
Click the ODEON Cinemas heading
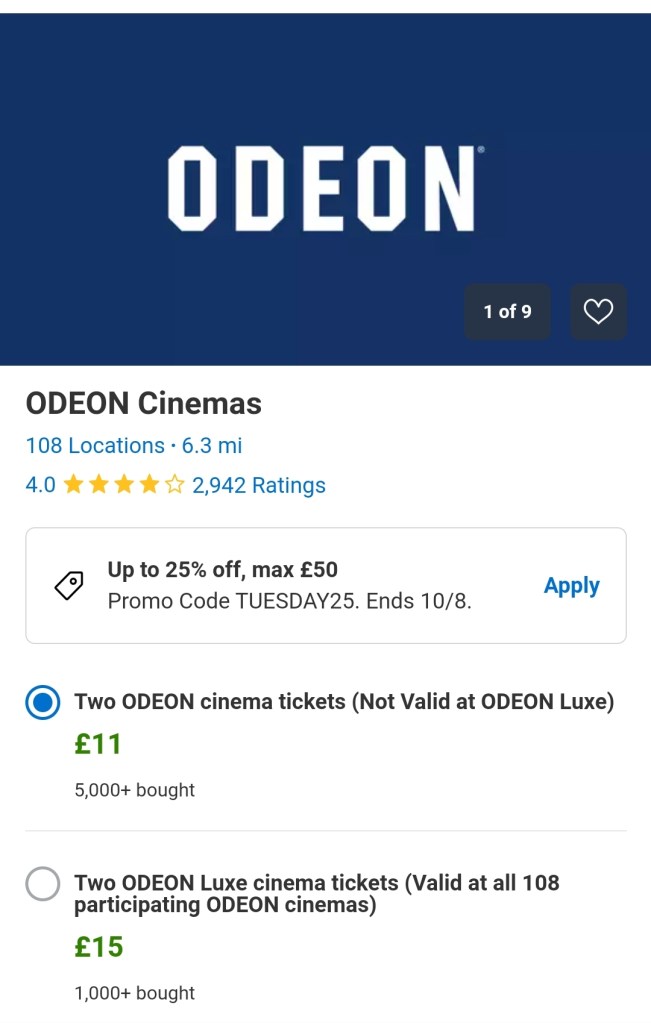[143, 403]
